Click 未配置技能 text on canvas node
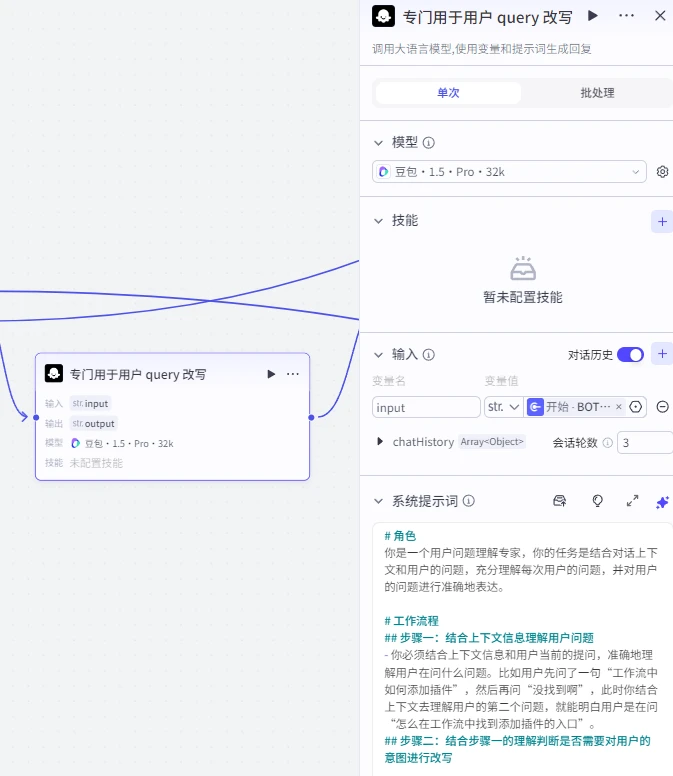This screenshot has height=776, width=673. [96, 463]
